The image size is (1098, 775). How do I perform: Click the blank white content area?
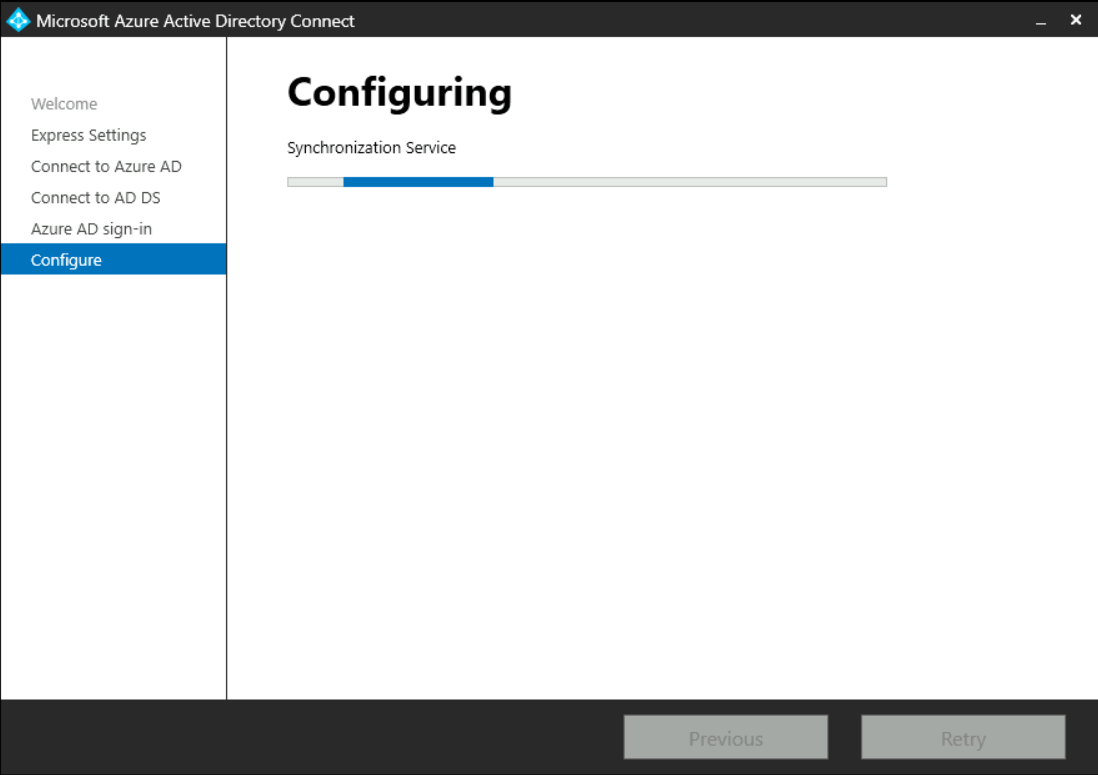click(x=660, y=440)
